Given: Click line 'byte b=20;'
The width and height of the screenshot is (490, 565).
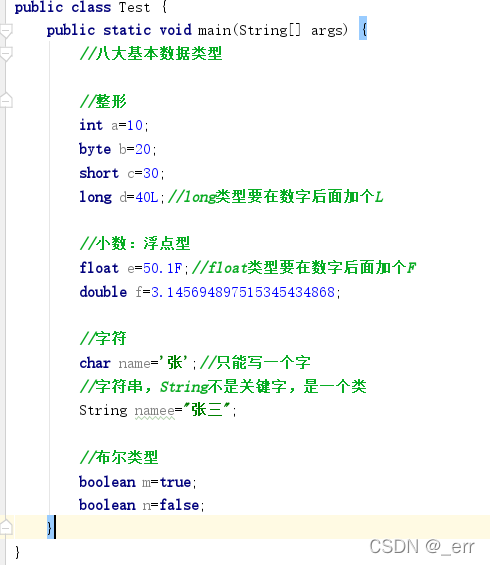Looking at the screenshot, I should pos(118,149).
